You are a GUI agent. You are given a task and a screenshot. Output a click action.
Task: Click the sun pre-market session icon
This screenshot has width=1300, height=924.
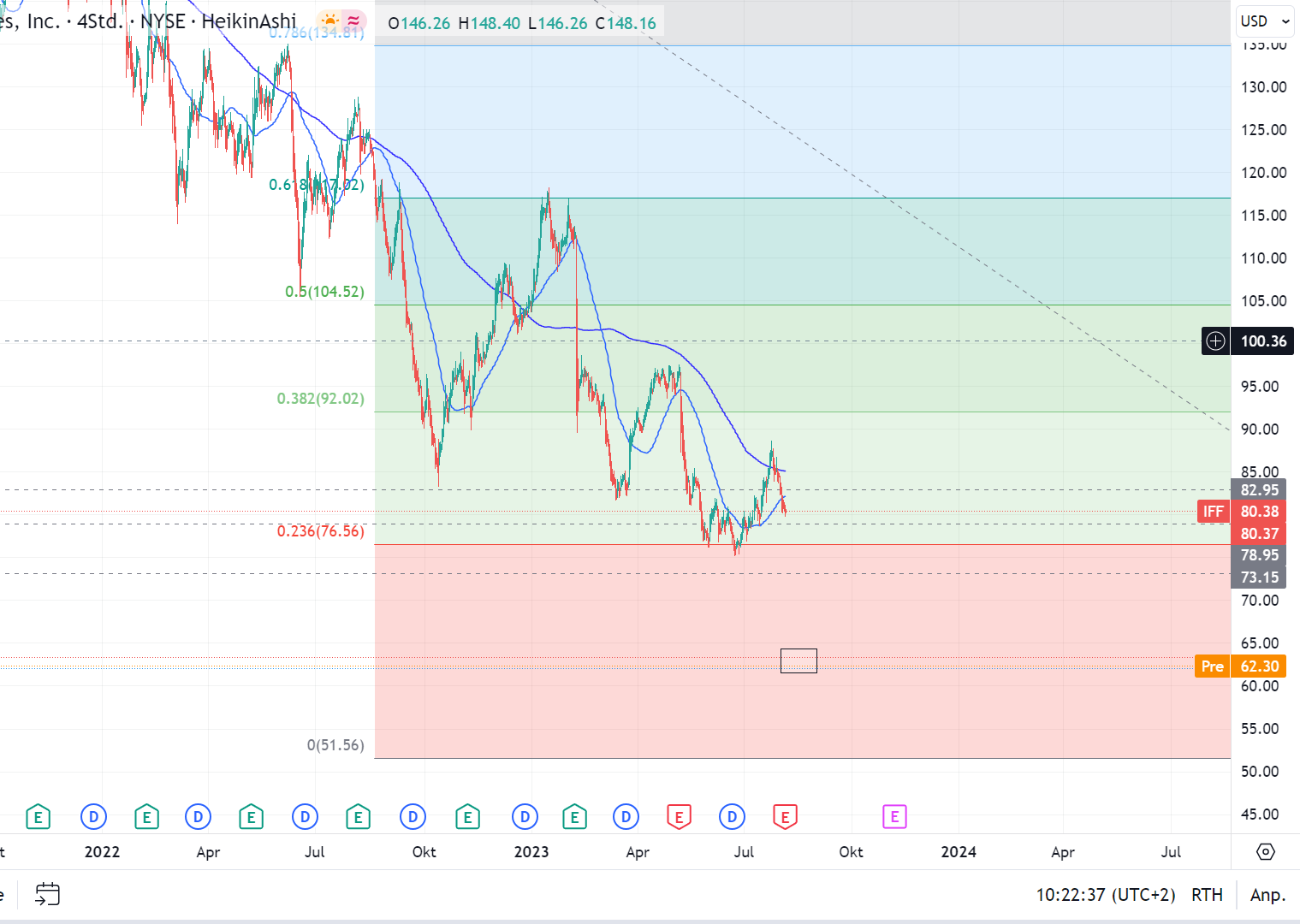(x=329, y=21)
